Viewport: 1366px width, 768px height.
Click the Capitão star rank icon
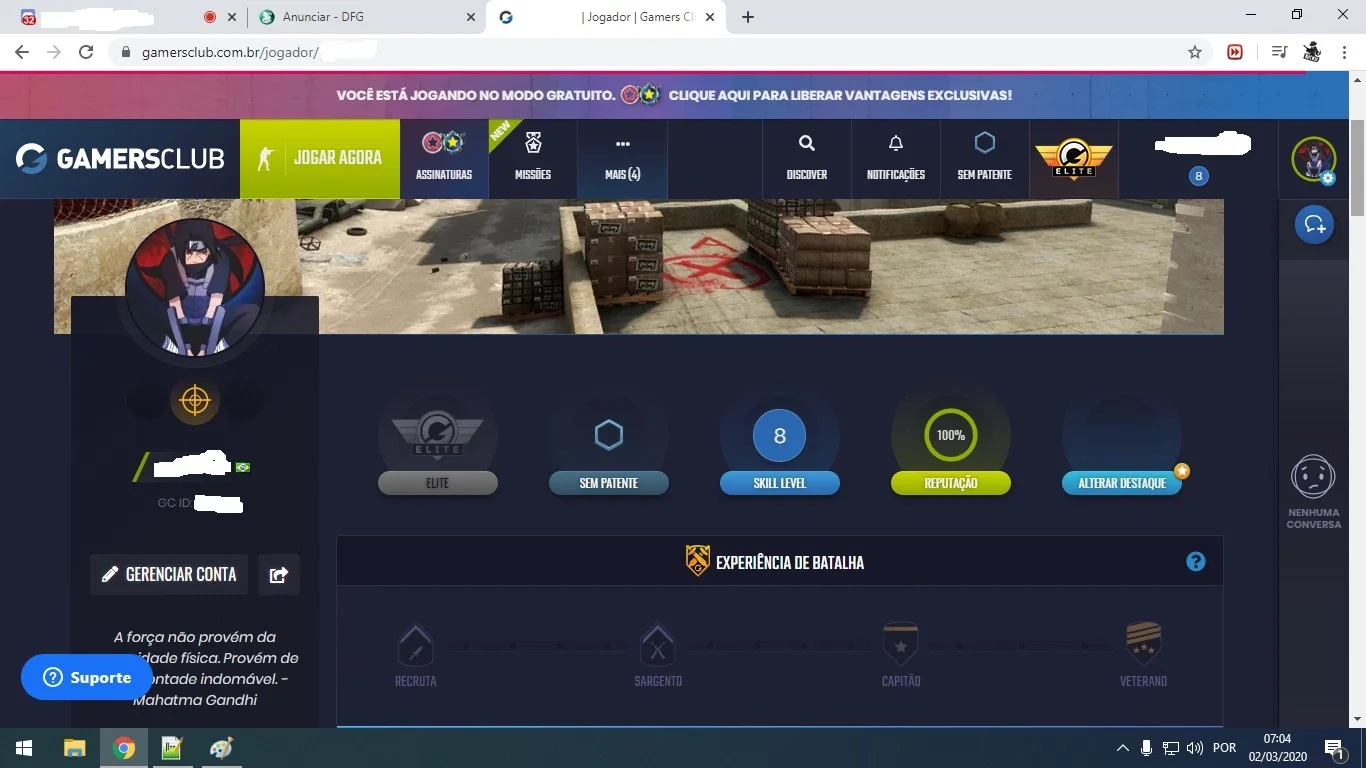pos(901,645)
